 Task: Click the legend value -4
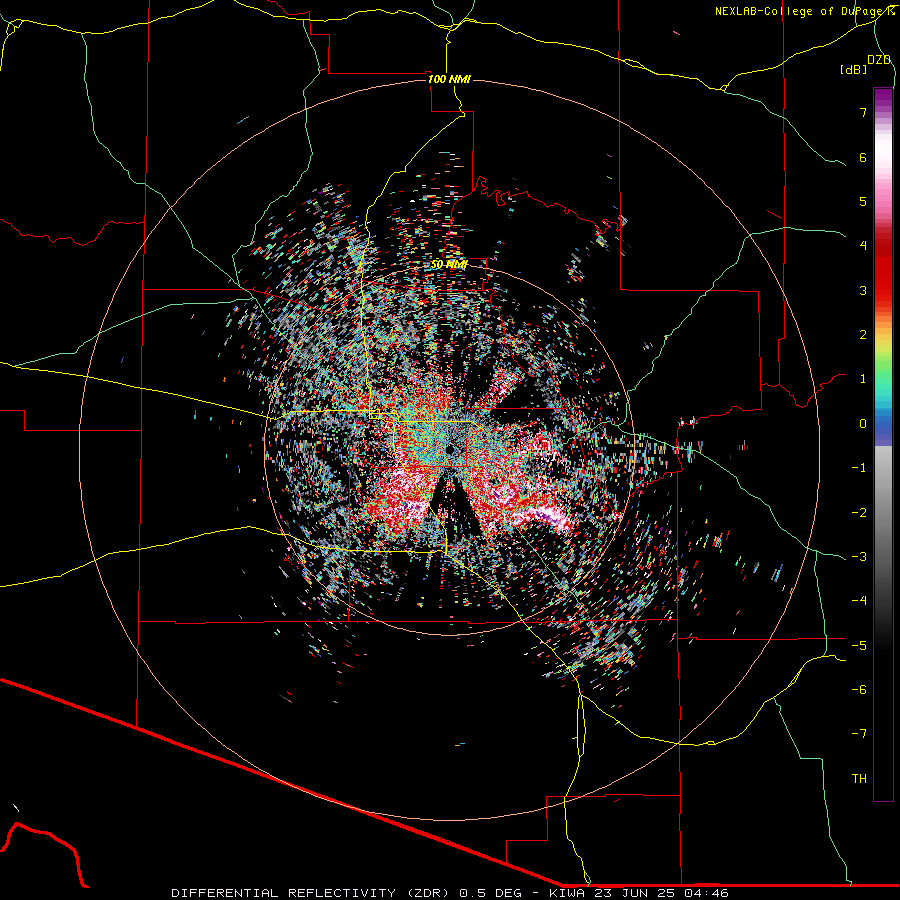859,600
